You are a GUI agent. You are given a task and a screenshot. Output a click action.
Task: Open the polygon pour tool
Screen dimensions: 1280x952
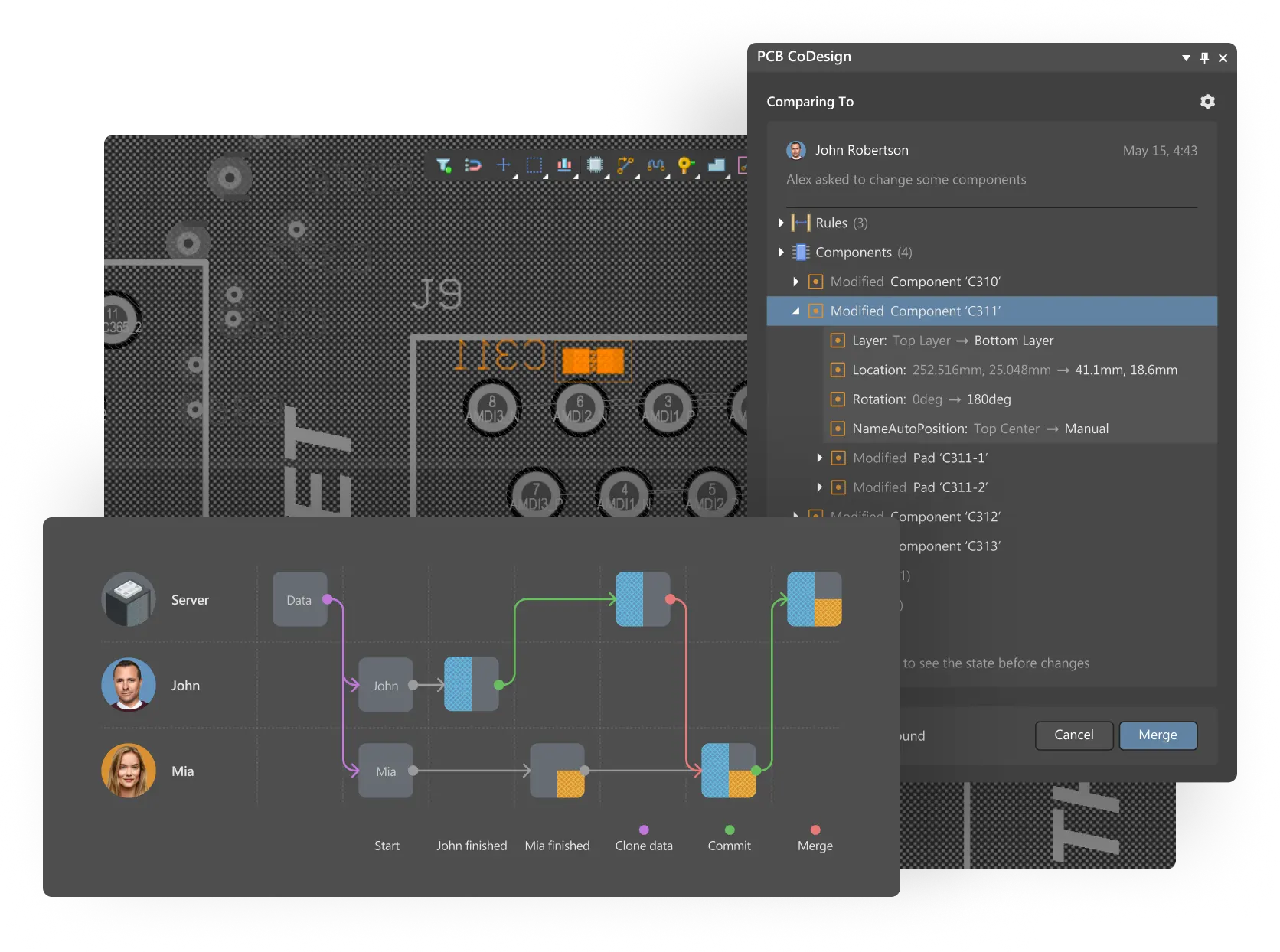pos(716,164)
